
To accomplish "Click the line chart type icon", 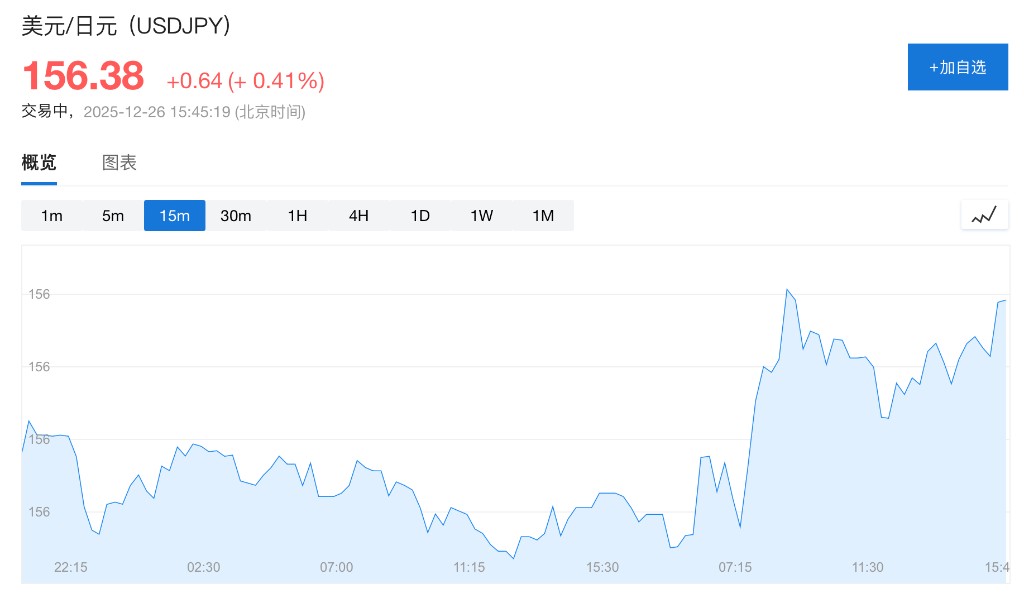I will [x=984, y=215].
